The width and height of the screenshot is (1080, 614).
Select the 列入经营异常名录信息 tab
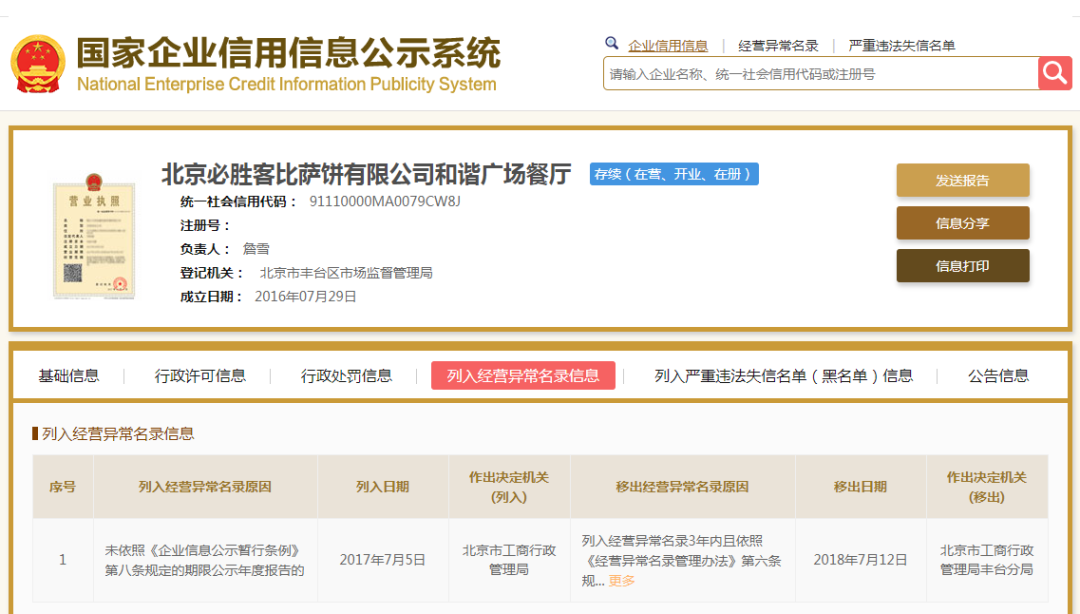point(523,376)
